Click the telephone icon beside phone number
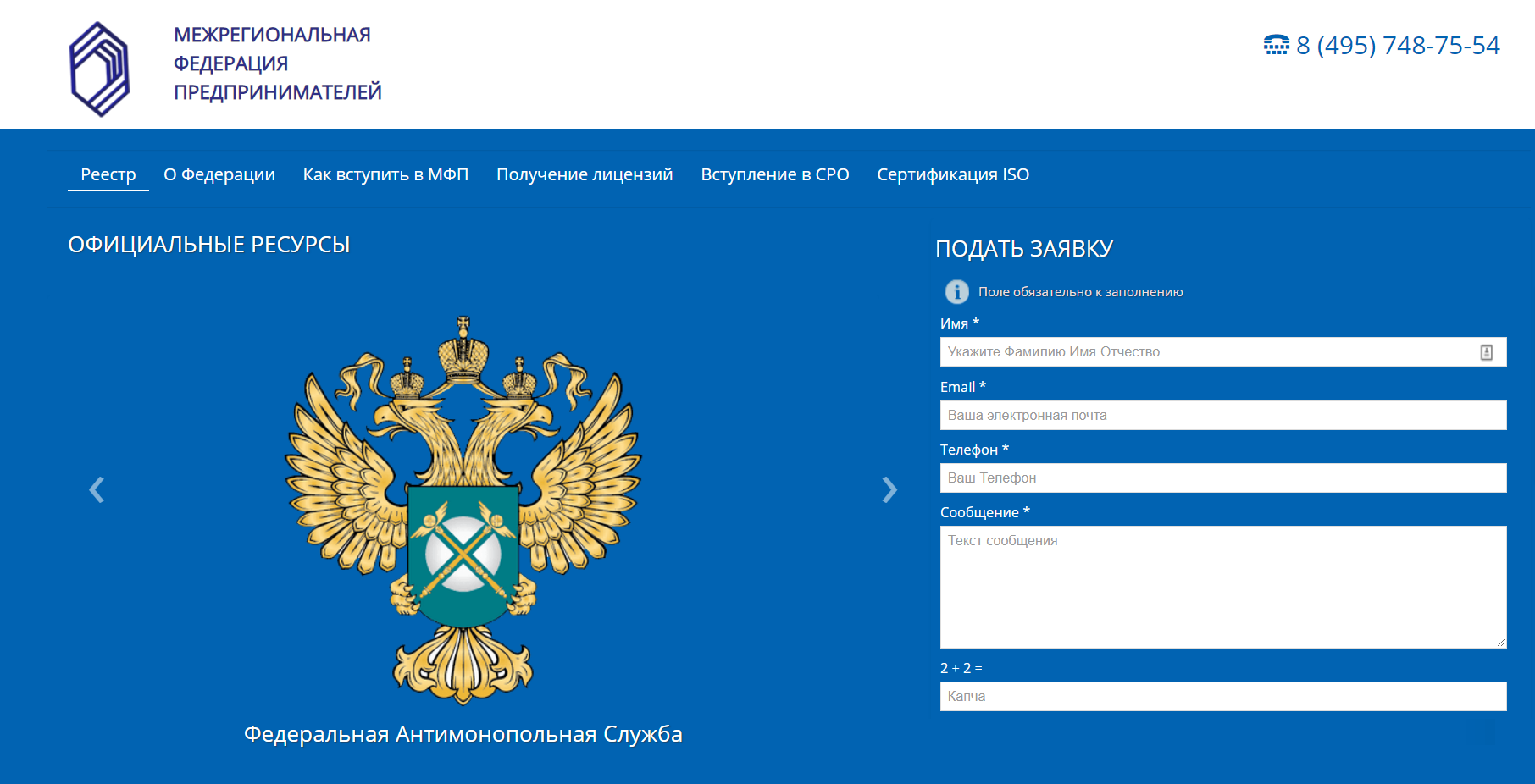The width and height of the screenshot is (1535, 784). click(1277, 45)
